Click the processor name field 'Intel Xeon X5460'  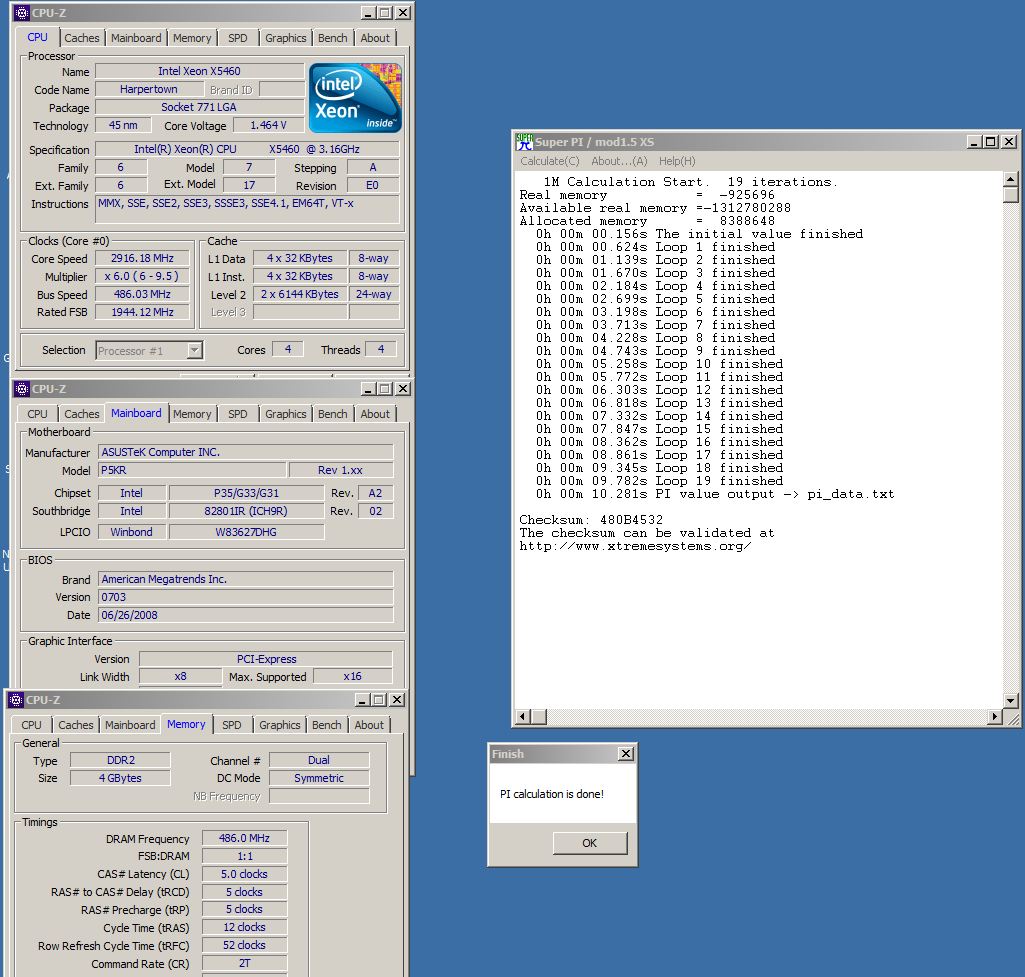pos(199,71)
